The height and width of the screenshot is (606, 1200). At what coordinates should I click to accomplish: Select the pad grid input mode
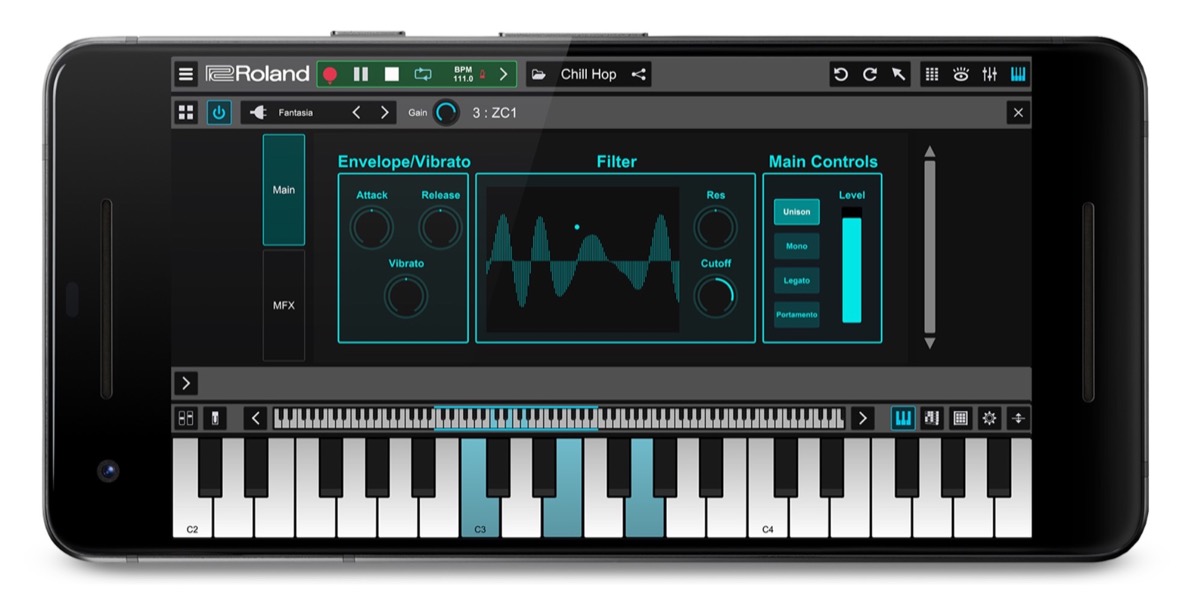[961, 418]
